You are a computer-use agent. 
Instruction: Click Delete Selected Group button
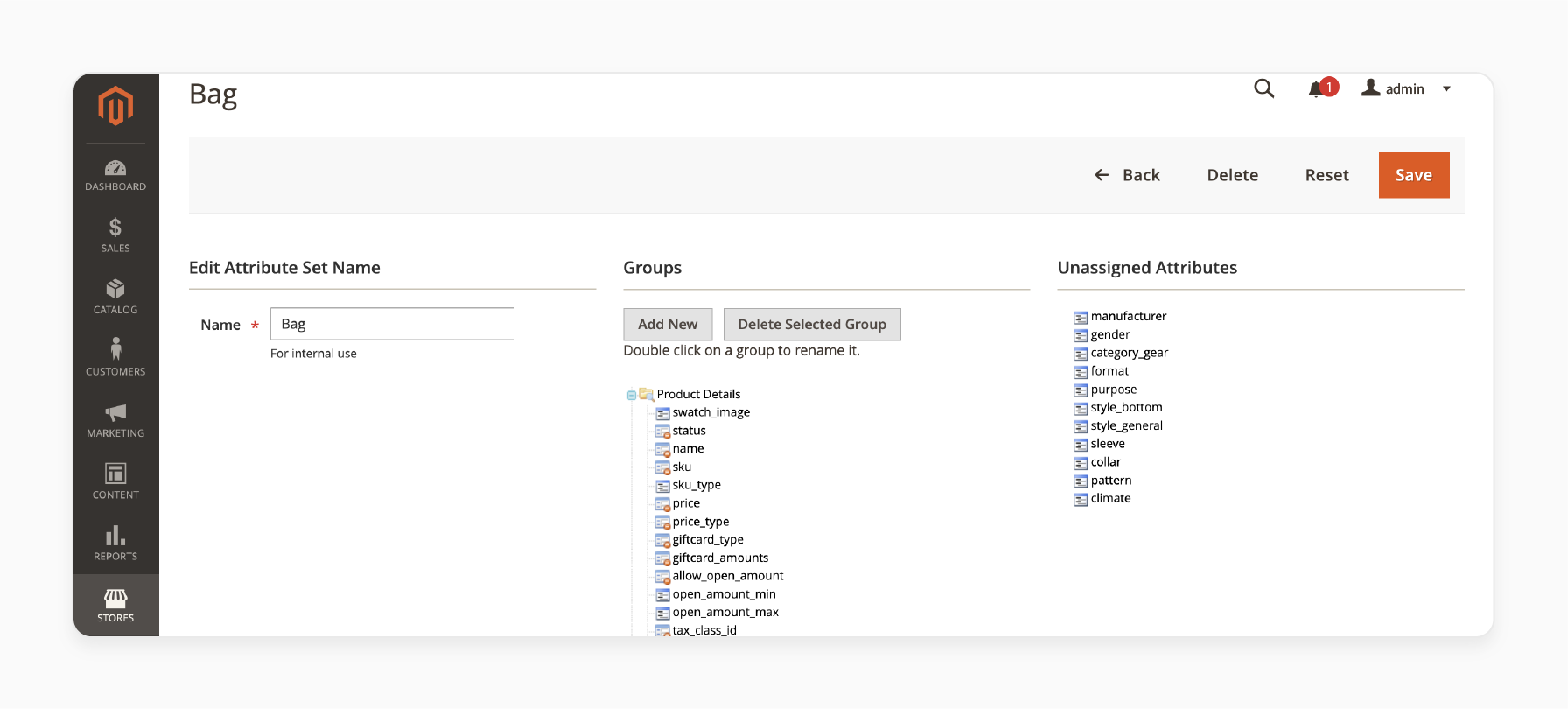click(x=812, y=324)
